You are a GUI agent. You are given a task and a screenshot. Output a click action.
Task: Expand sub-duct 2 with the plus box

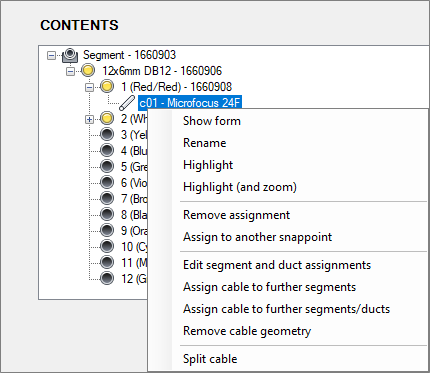coord(89,119)
